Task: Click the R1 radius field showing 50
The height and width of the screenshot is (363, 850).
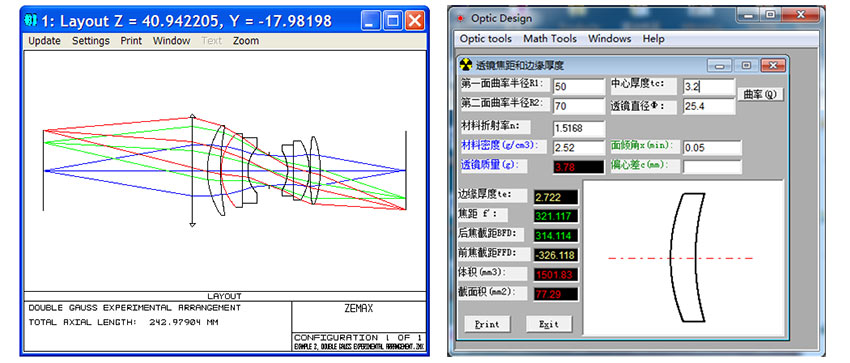Action: 578,87
